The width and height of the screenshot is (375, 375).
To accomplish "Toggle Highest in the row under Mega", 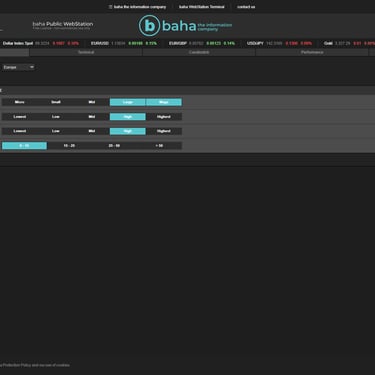I will 164,117.
